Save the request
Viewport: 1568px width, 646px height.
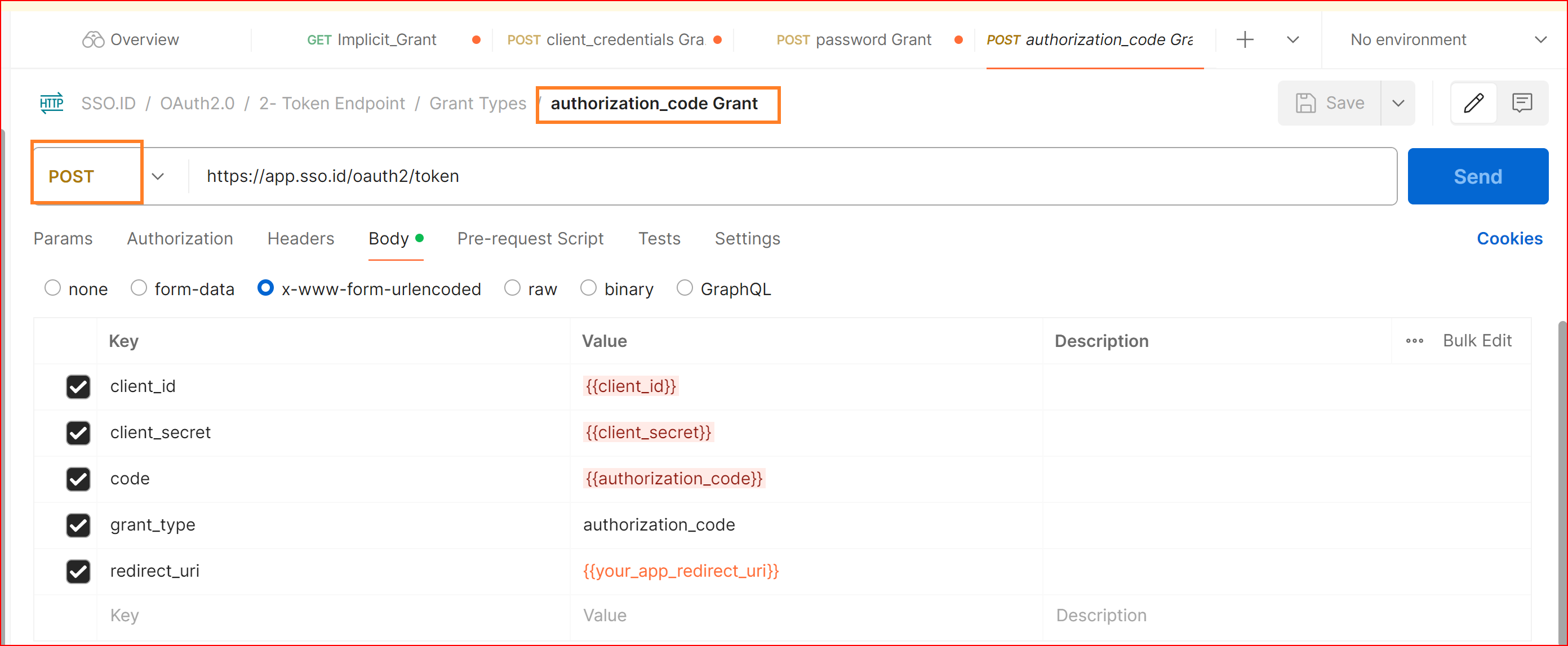pyautogui.click(x=1330, y=103)
